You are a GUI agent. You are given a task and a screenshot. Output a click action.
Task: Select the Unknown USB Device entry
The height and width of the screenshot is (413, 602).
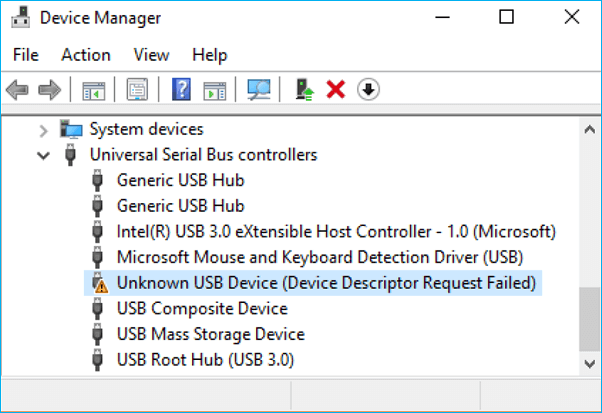326,283
